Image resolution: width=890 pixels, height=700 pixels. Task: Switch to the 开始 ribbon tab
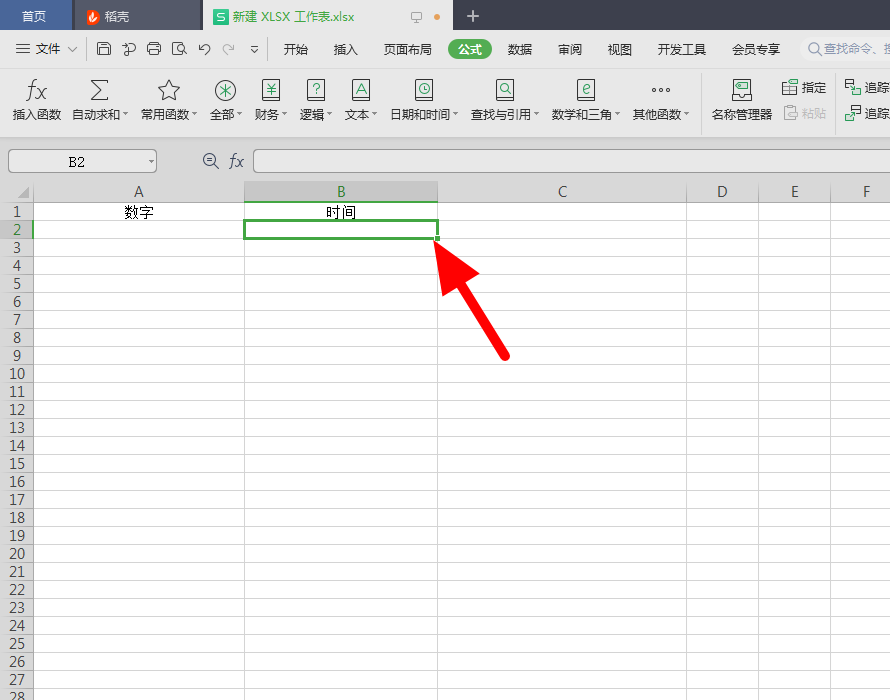pos(296,49)
